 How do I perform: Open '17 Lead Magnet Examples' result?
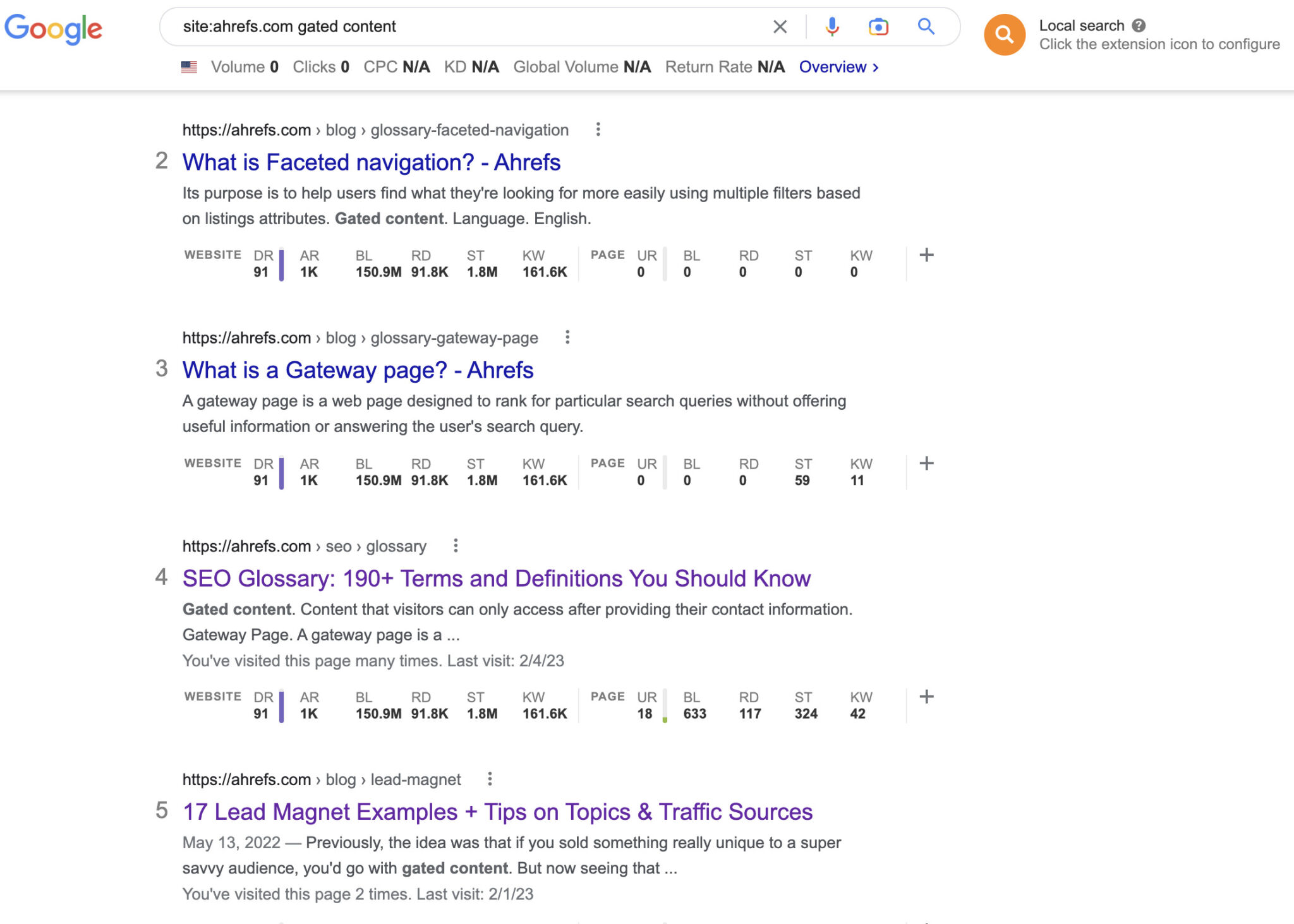(497, 812)
